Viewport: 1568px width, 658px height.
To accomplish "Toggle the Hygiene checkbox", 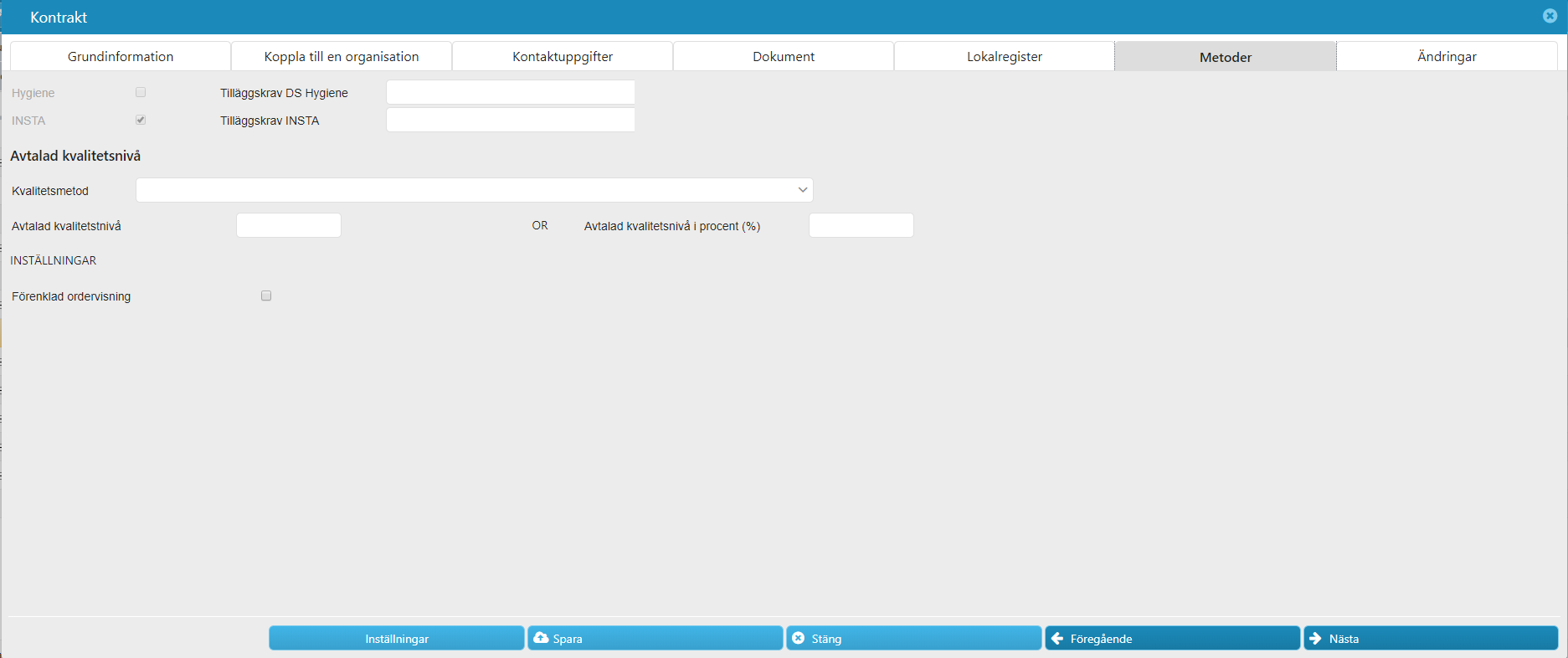I will click(141, 92).
